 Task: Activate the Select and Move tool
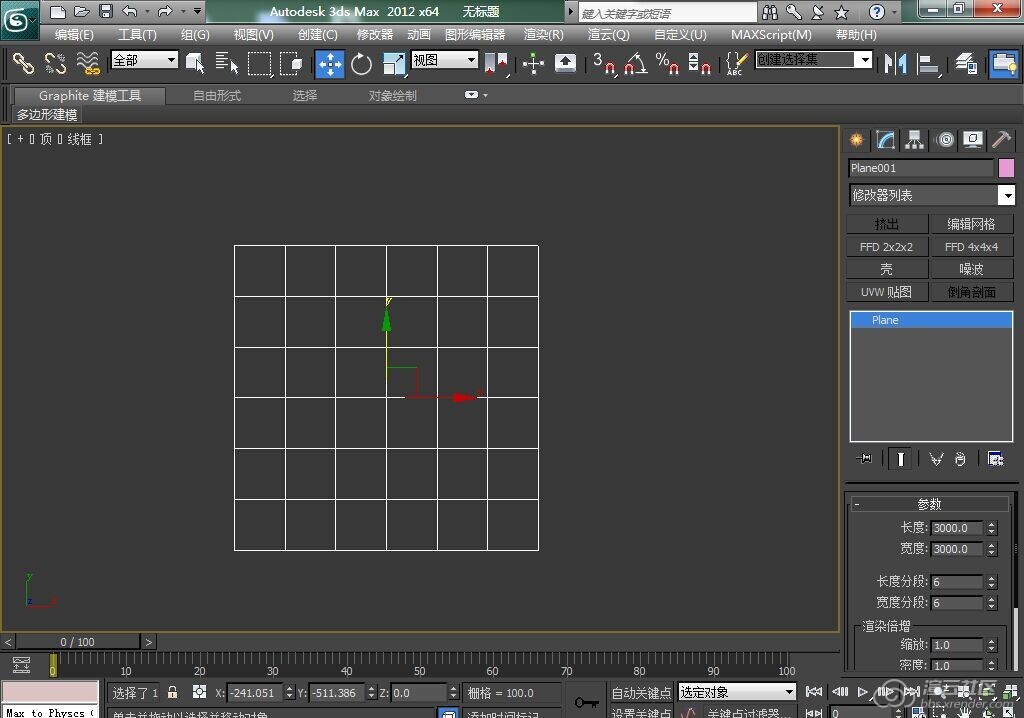coord(330,63)
